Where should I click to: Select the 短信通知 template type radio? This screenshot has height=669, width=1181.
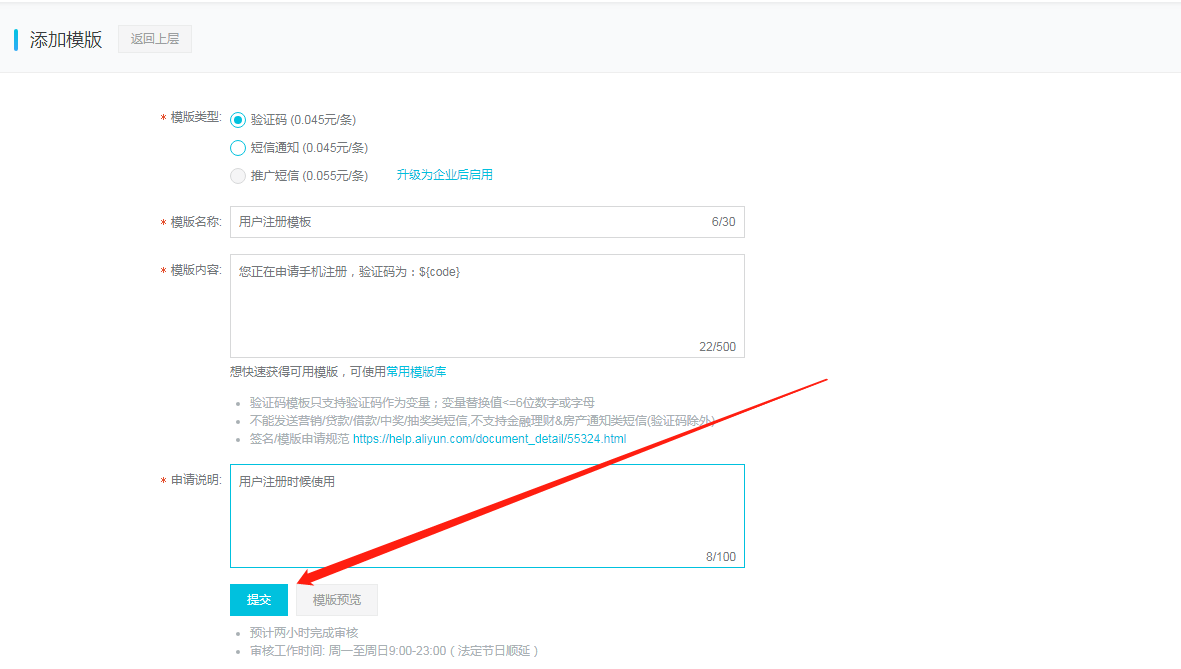pyautogui.click(x=238, y=148)
